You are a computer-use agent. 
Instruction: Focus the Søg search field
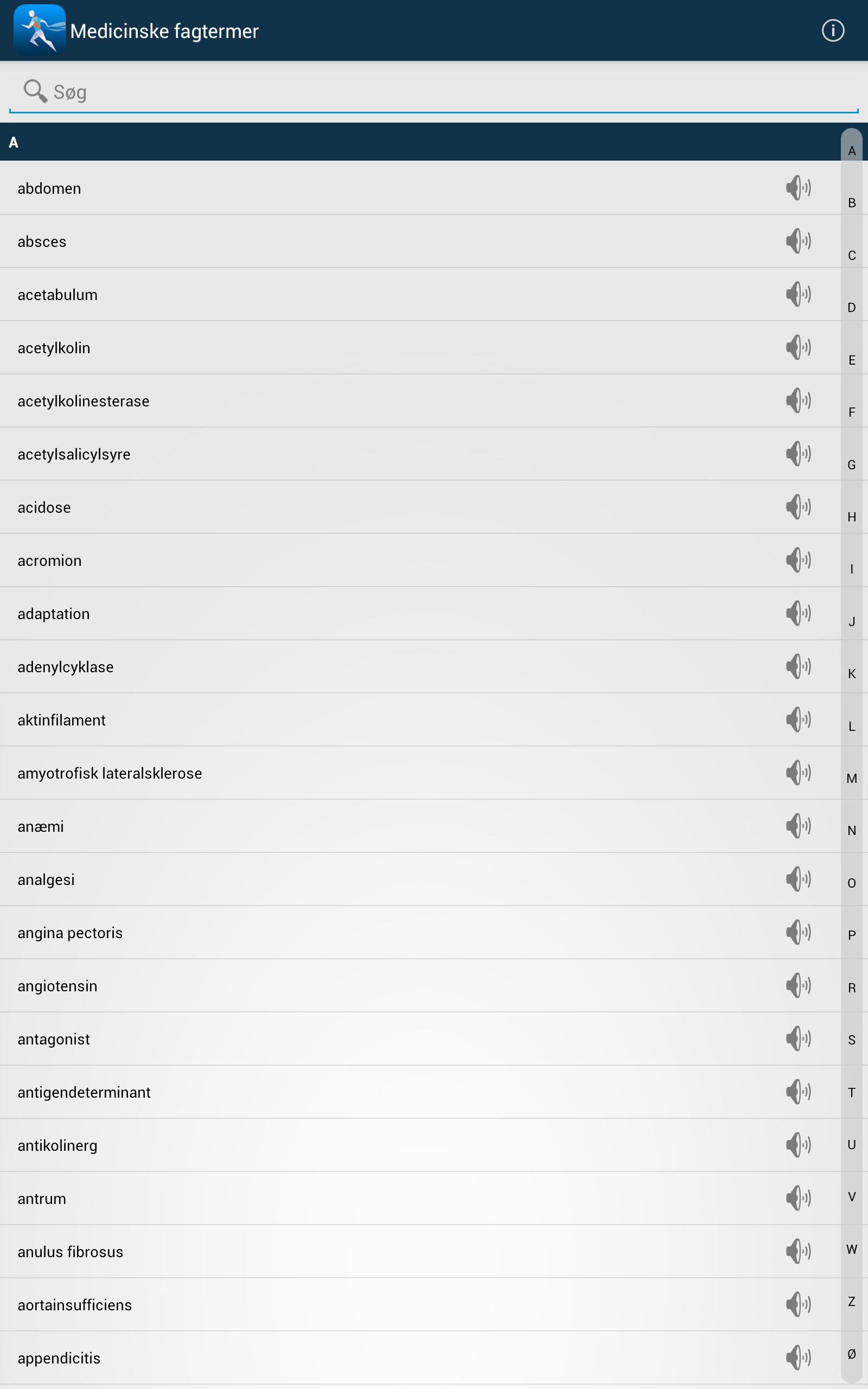(x=434, y=92)
